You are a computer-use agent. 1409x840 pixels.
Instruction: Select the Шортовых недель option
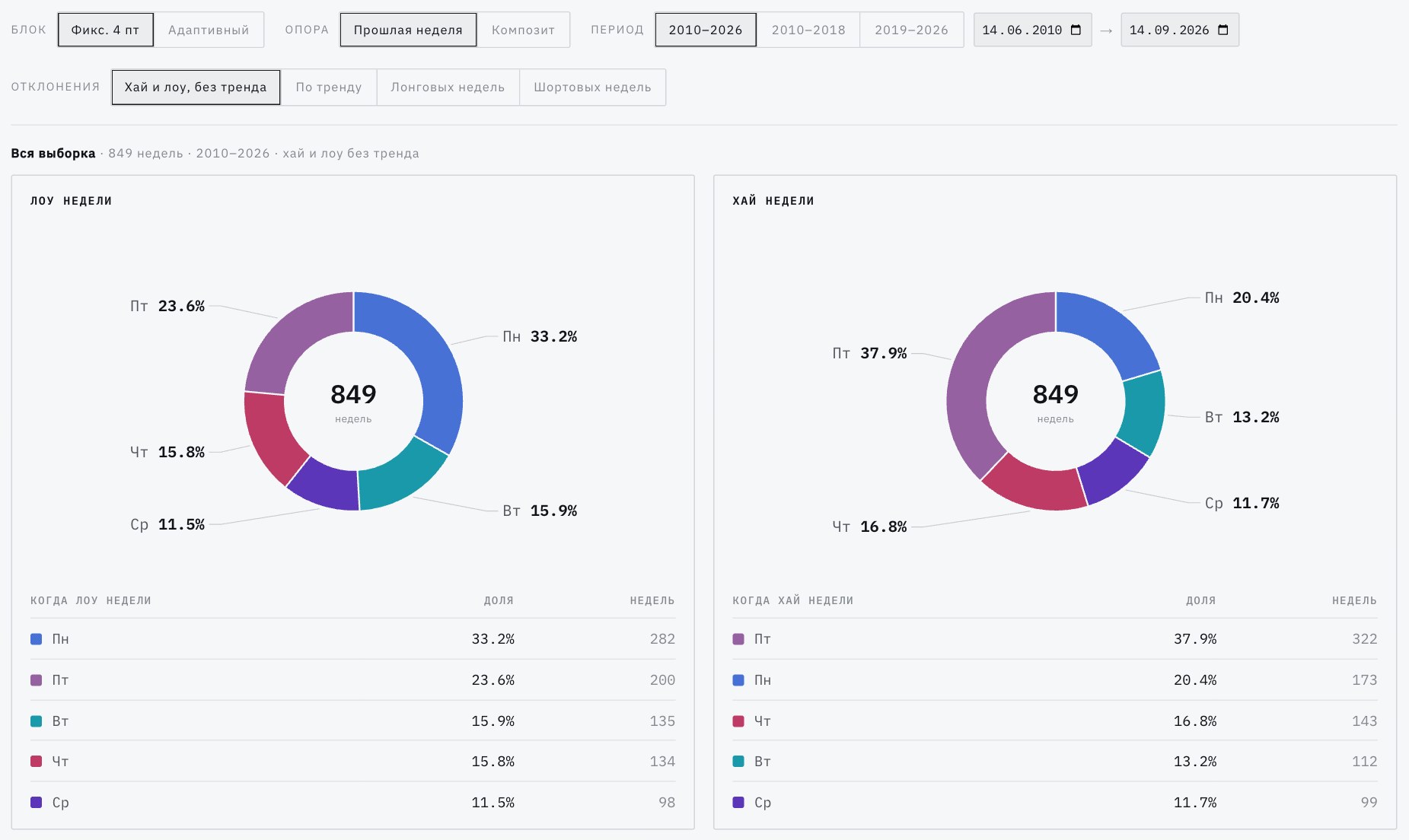[592, 87]
